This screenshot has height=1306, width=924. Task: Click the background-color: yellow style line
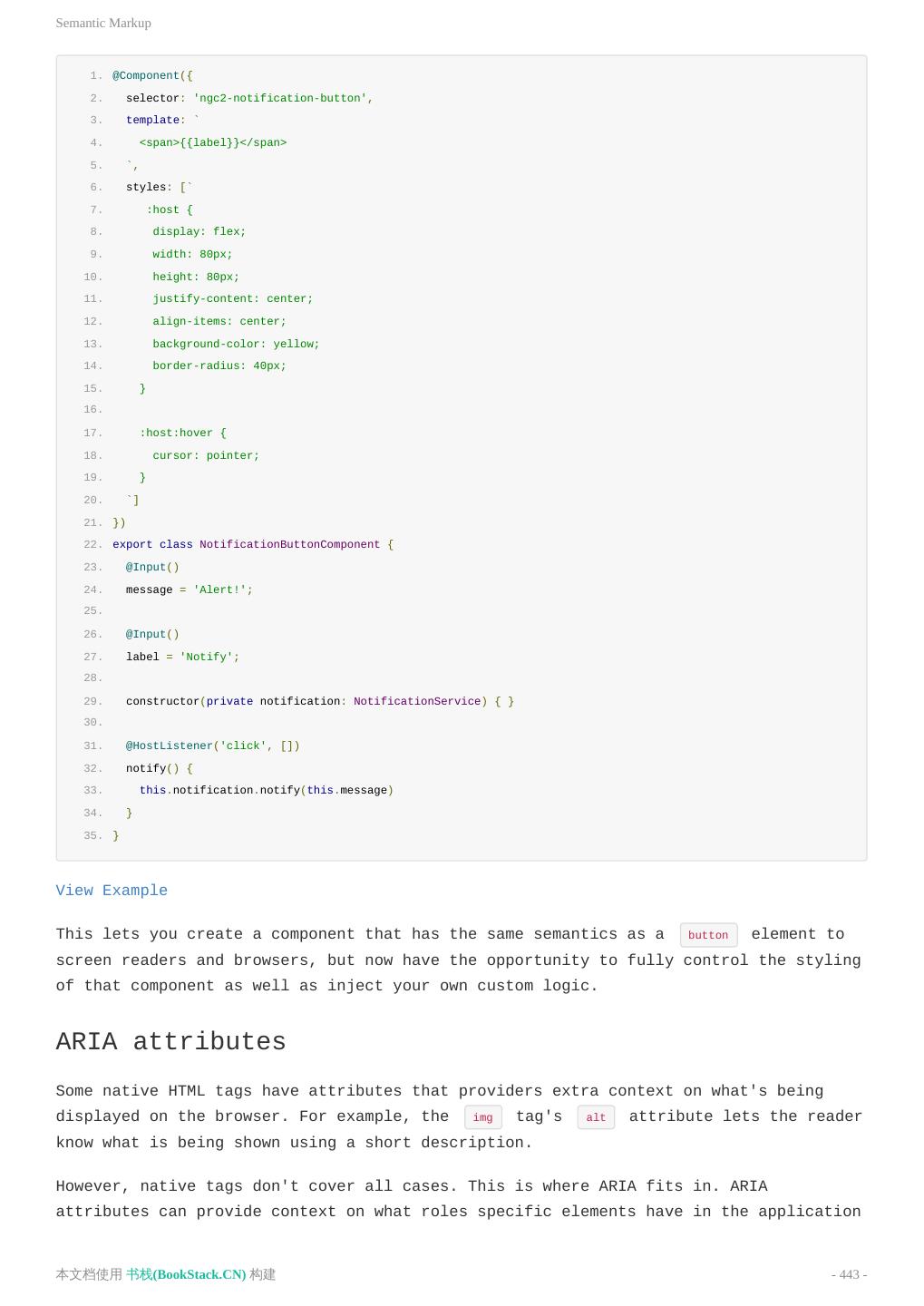coord(236,345)
